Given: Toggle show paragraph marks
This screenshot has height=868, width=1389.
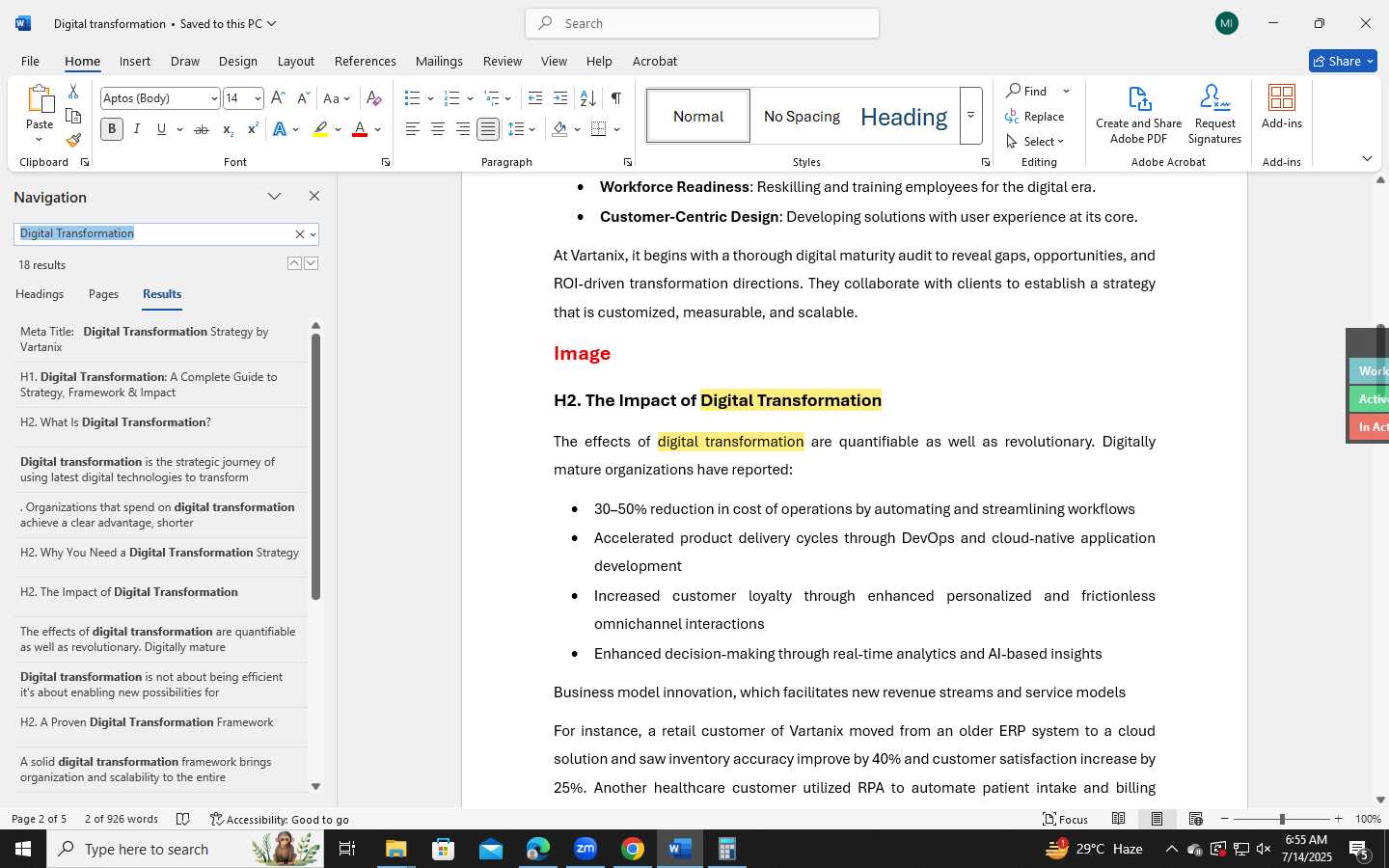Looking at the screenshot, I should 616,98.
